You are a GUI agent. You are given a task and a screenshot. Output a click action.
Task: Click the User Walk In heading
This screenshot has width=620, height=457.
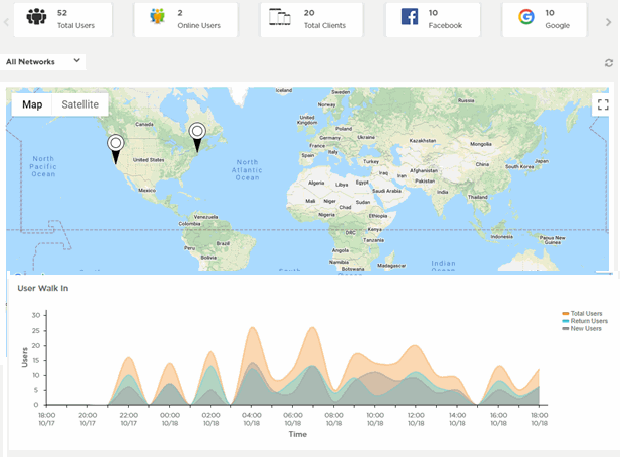[x=43, y=288]
